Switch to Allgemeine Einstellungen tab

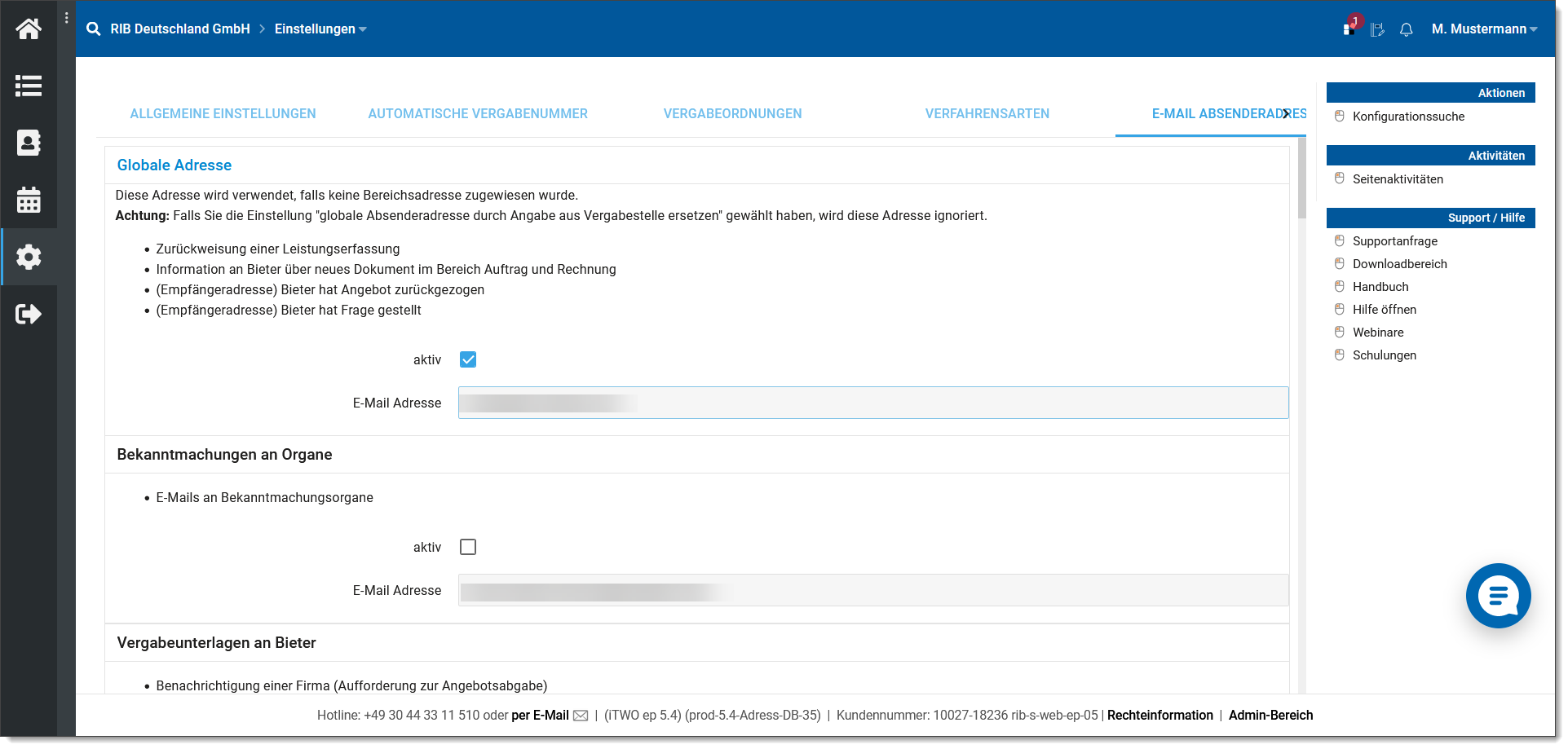[223, 114]
